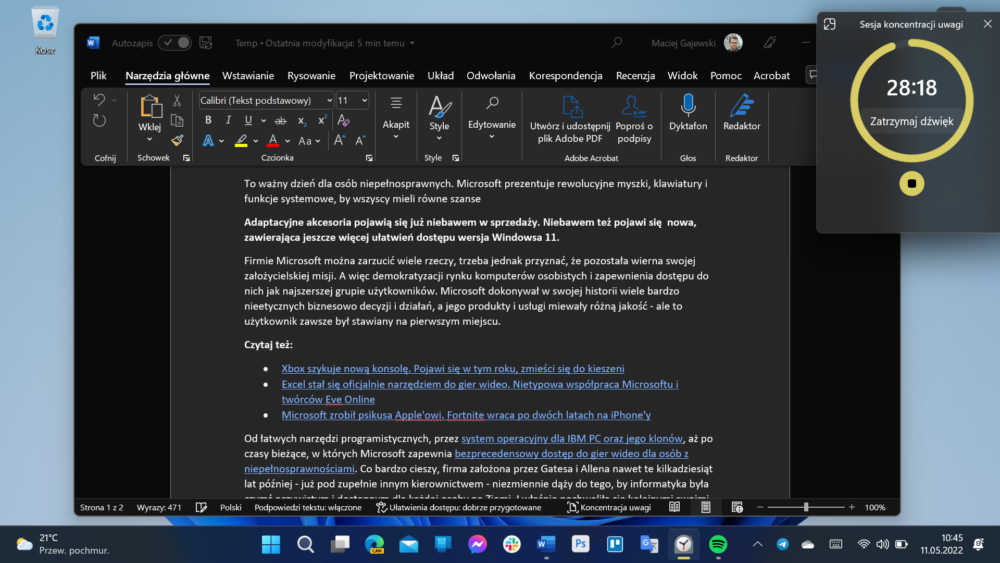Click the save icon beside Autozapis
This screenshot has width=1000, height=563.
coord(205,43)
